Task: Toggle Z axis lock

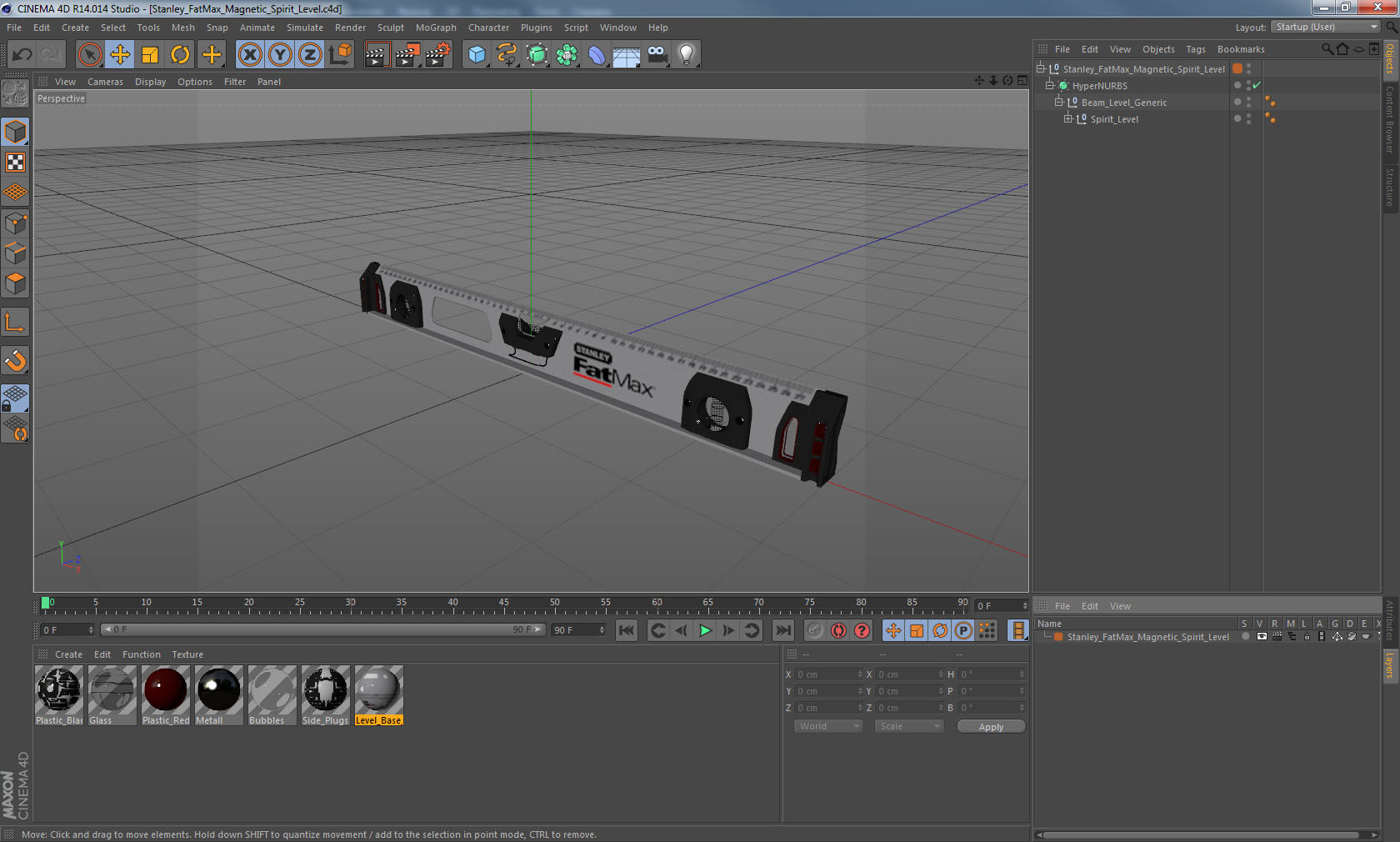Action: (x=310, y=55)
